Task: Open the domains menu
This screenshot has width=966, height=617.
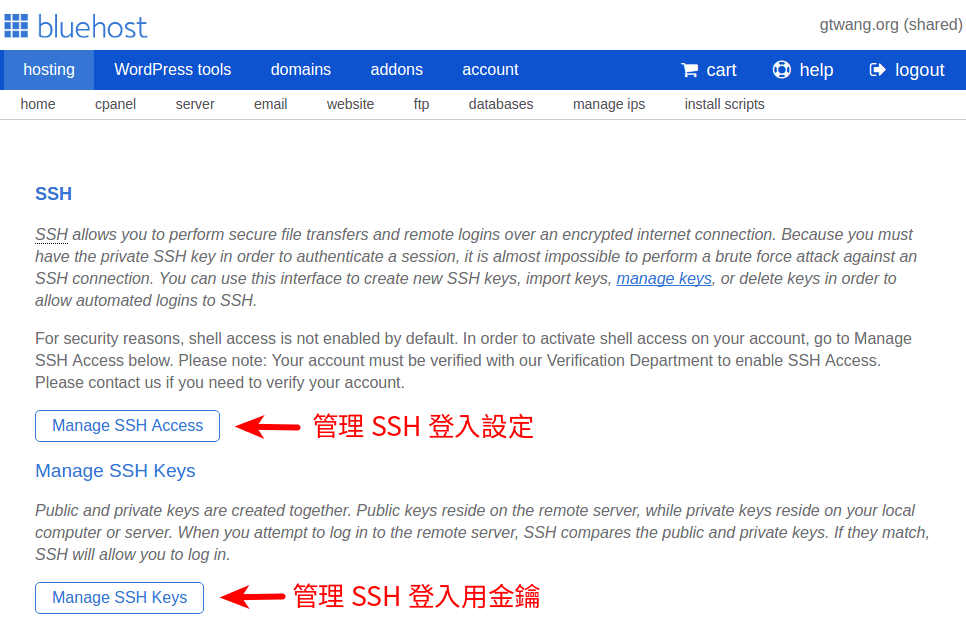Action: tap(300, 70)
